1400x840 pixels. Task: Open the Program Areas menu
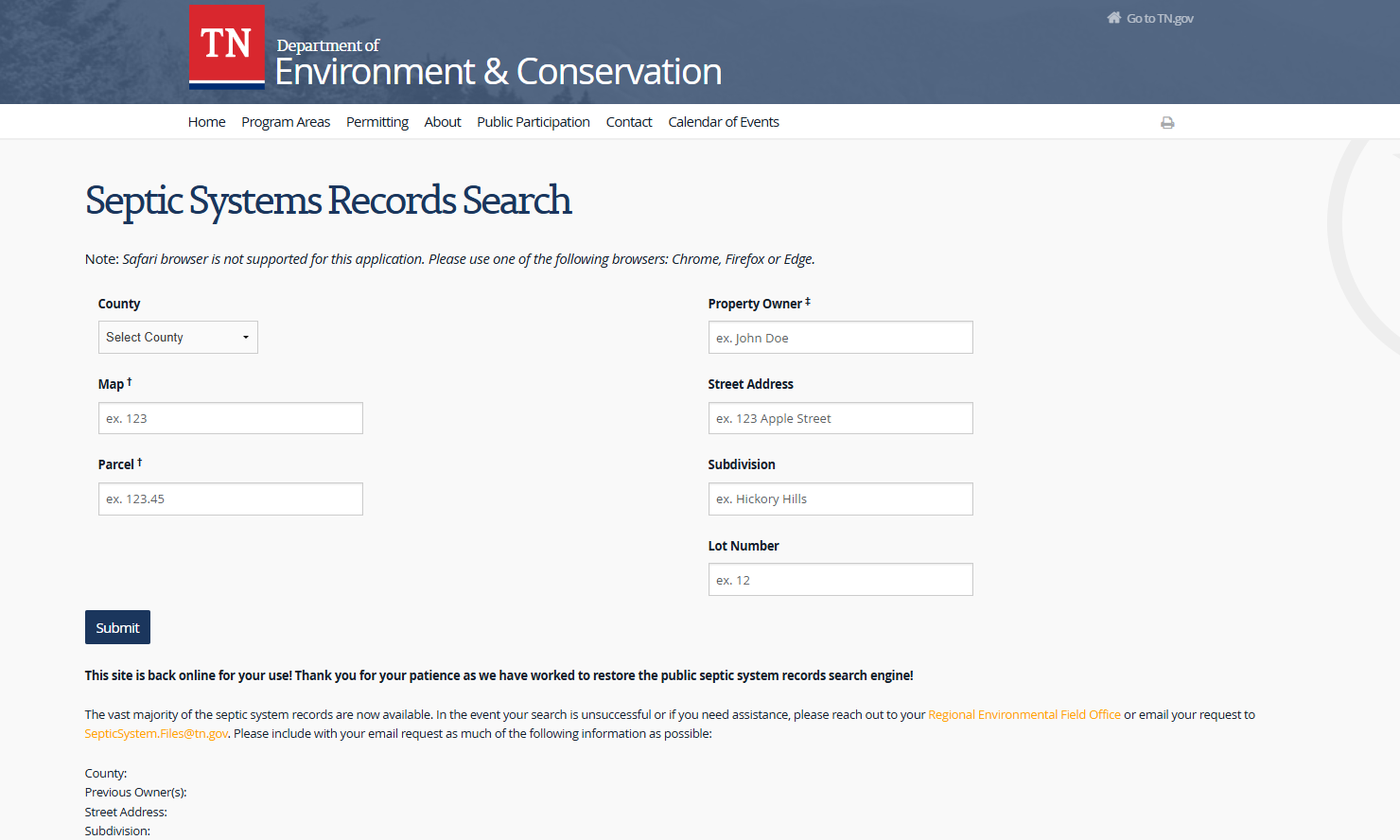click(x=286, y=122)
